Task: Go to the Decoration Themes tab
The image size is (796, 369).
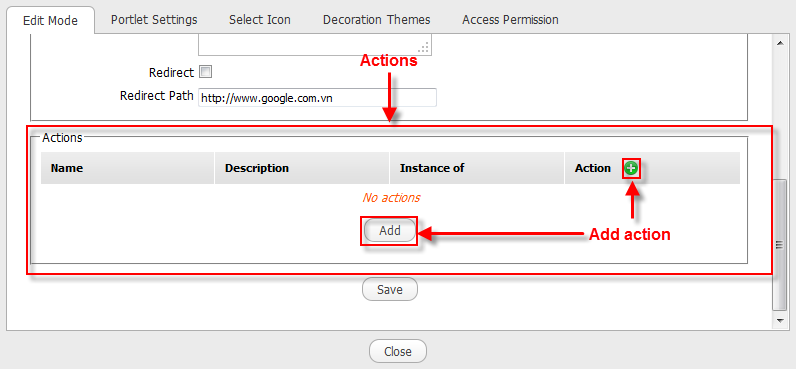Action: pos(376,20)
